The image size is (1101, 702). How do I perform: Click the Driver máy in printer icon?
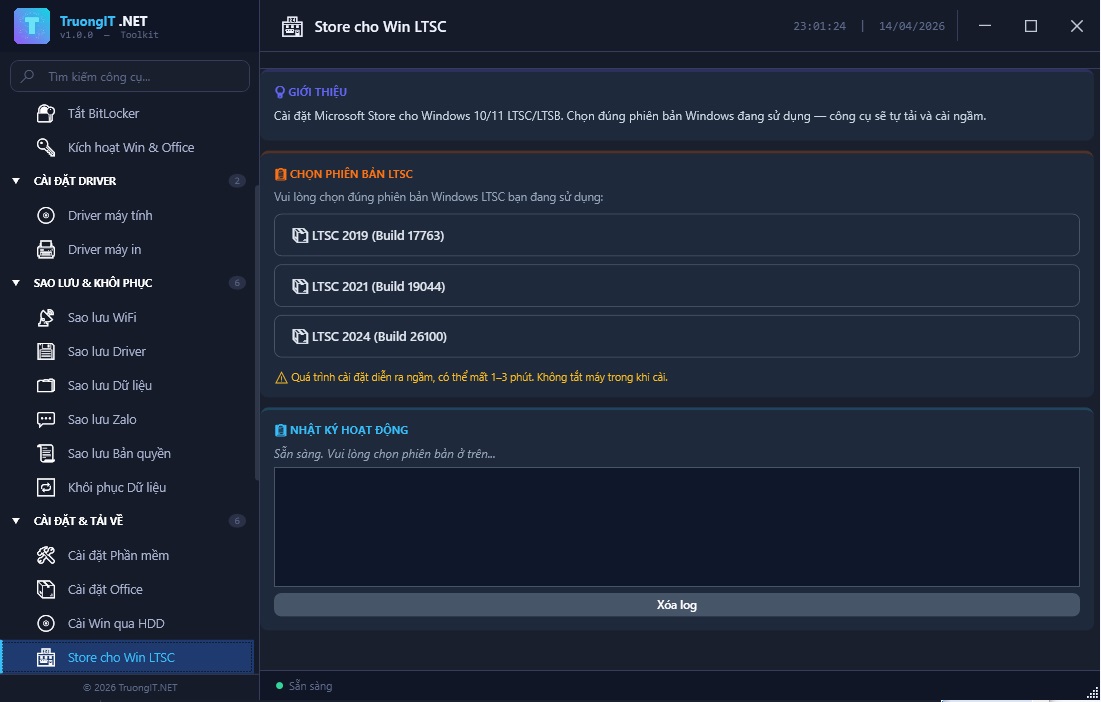pos(46,249)
